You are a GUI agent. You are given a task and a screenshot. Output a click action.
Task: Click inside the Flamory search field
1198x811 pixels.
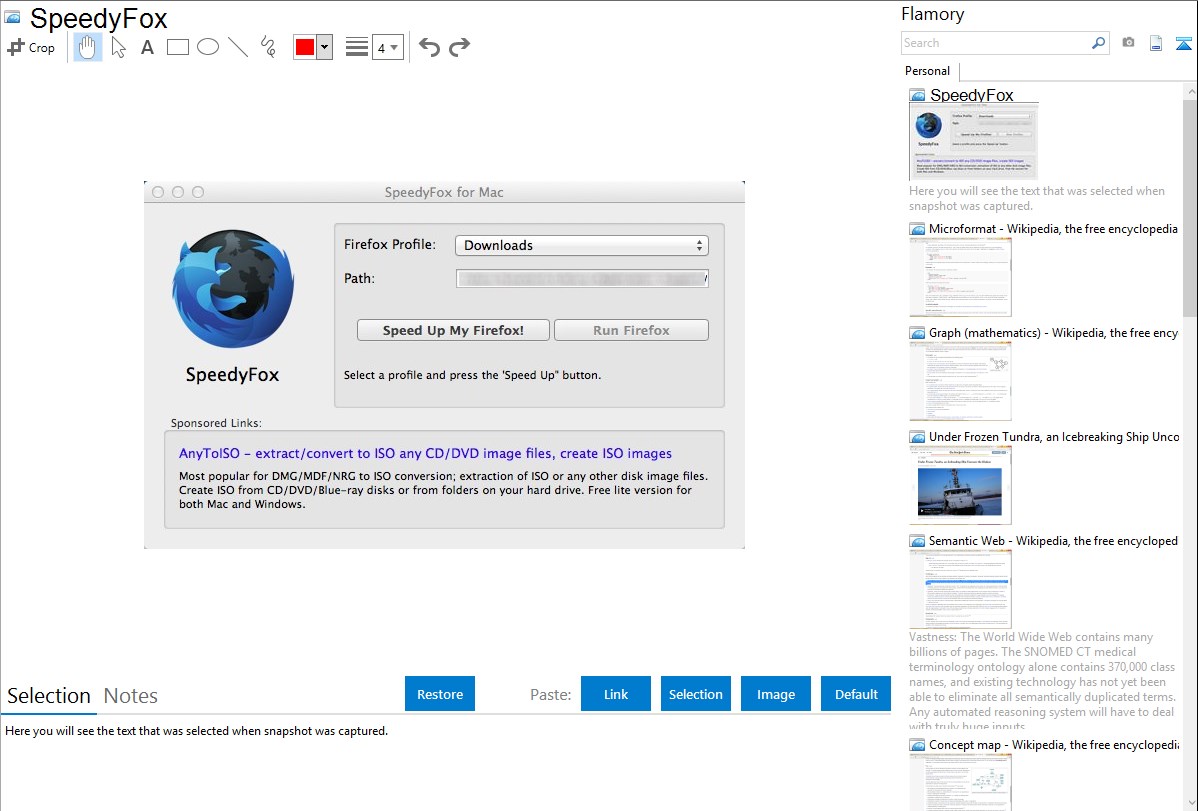995,43
